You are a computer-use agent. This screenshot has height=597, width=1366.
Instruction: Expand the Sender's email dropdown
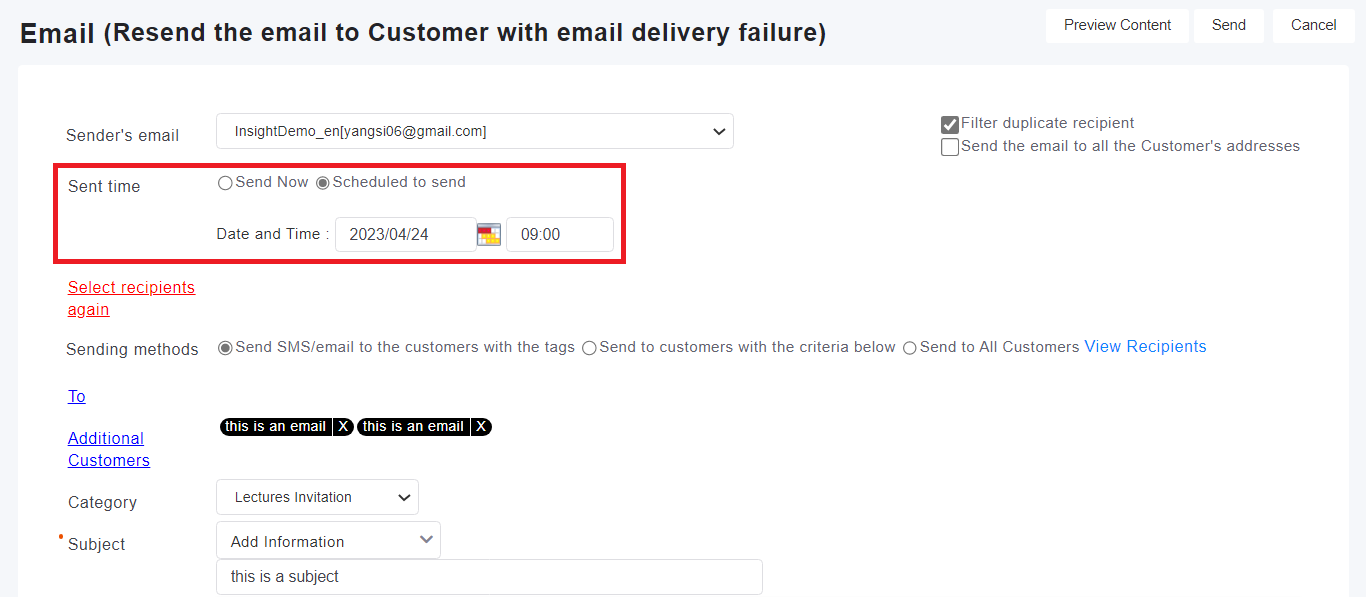(x=475, y=131)
